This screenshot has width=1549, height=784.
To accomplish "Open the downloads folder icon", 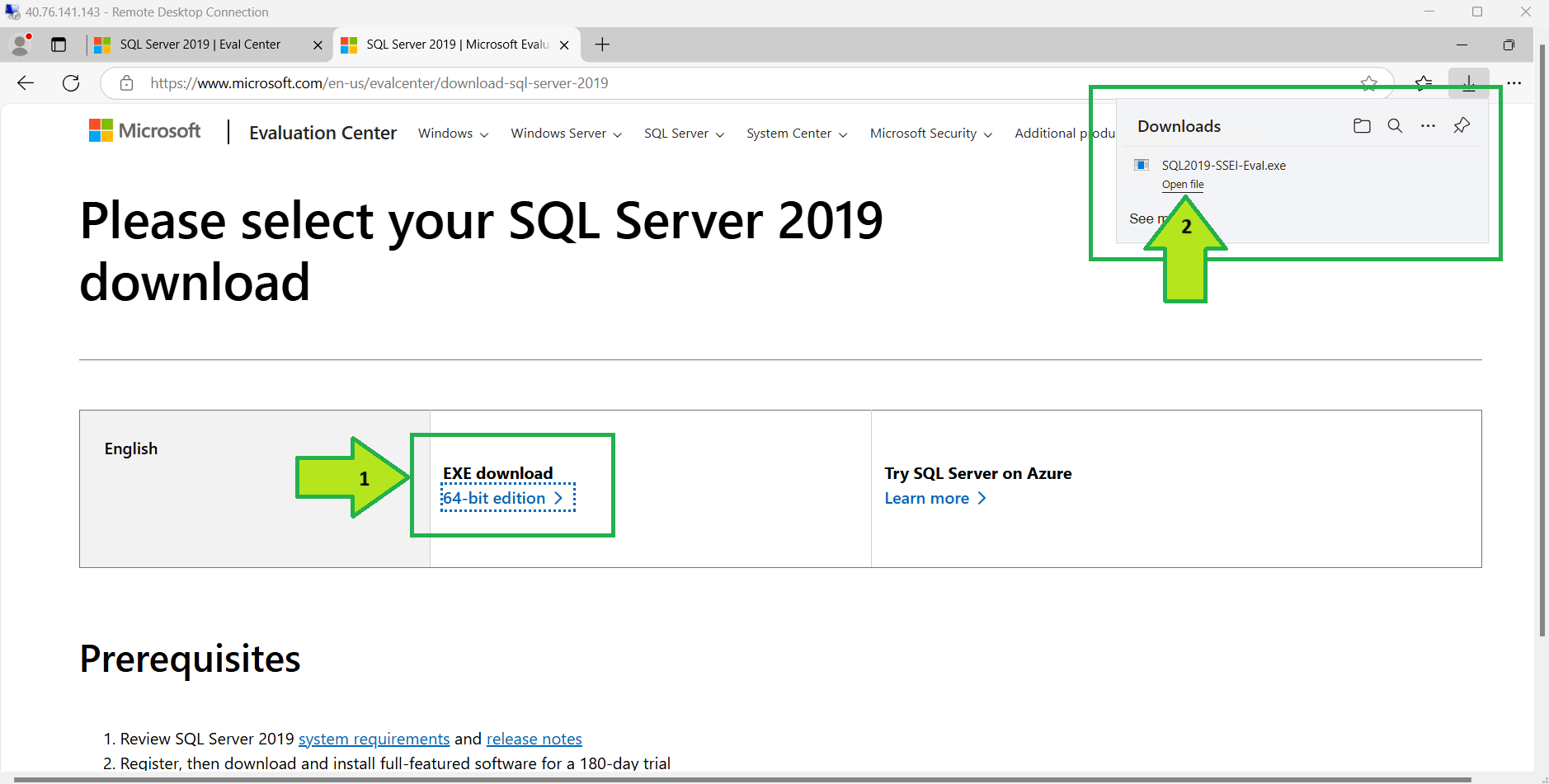I will (1362, 125).
